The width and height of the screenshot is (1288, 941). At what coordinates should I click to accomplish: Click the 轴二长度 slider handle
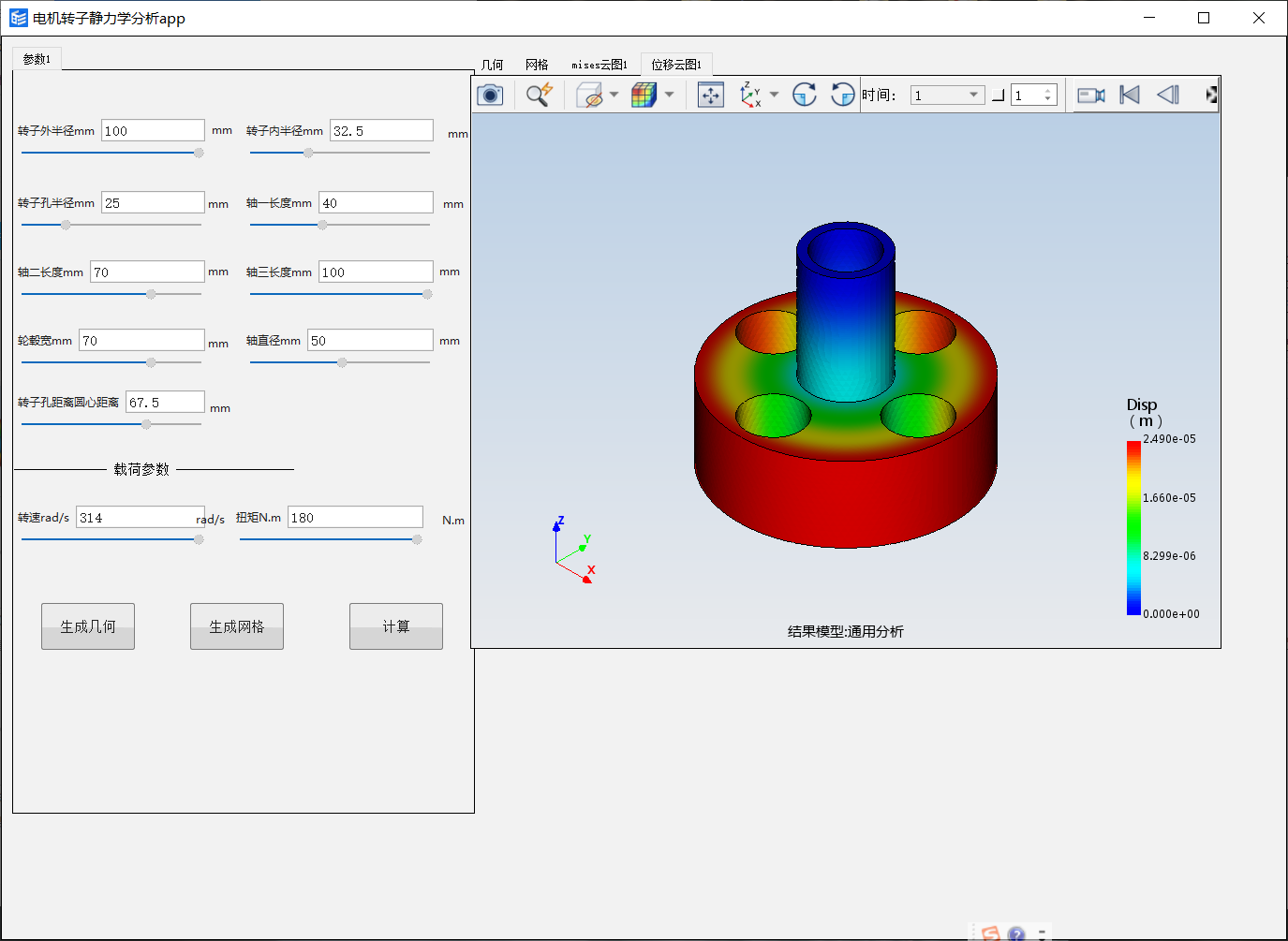pos(151,294)
